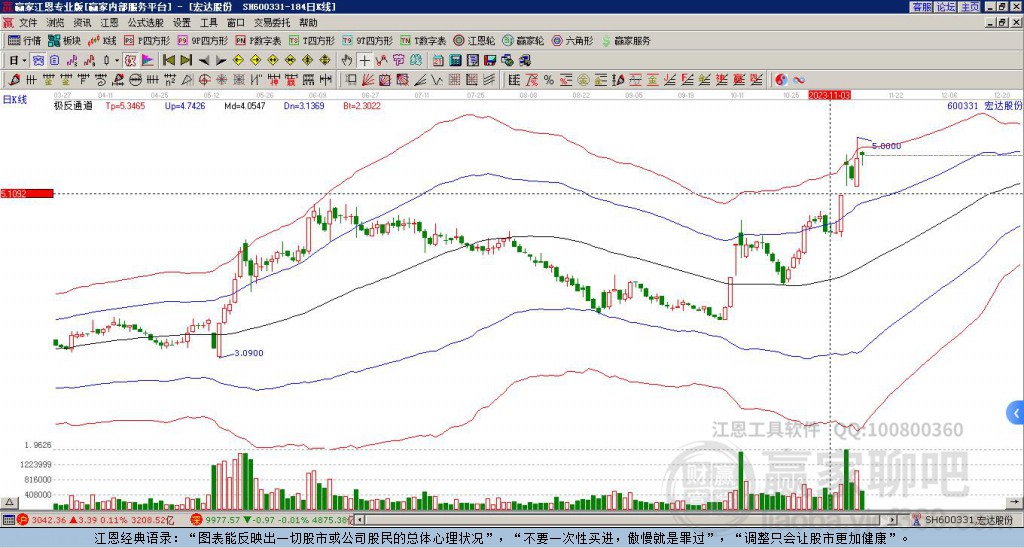Open the 交易委托 menu
Screen dimensions: 1024x548
click(x=272, y=23)
